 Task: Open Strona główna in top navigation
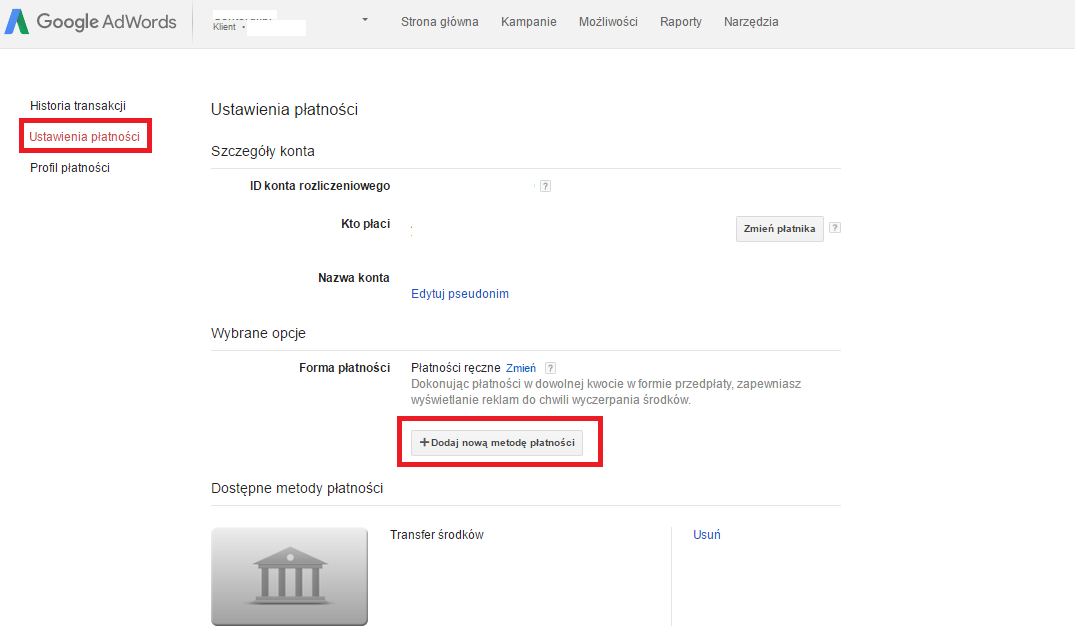[x=439, y=22]
